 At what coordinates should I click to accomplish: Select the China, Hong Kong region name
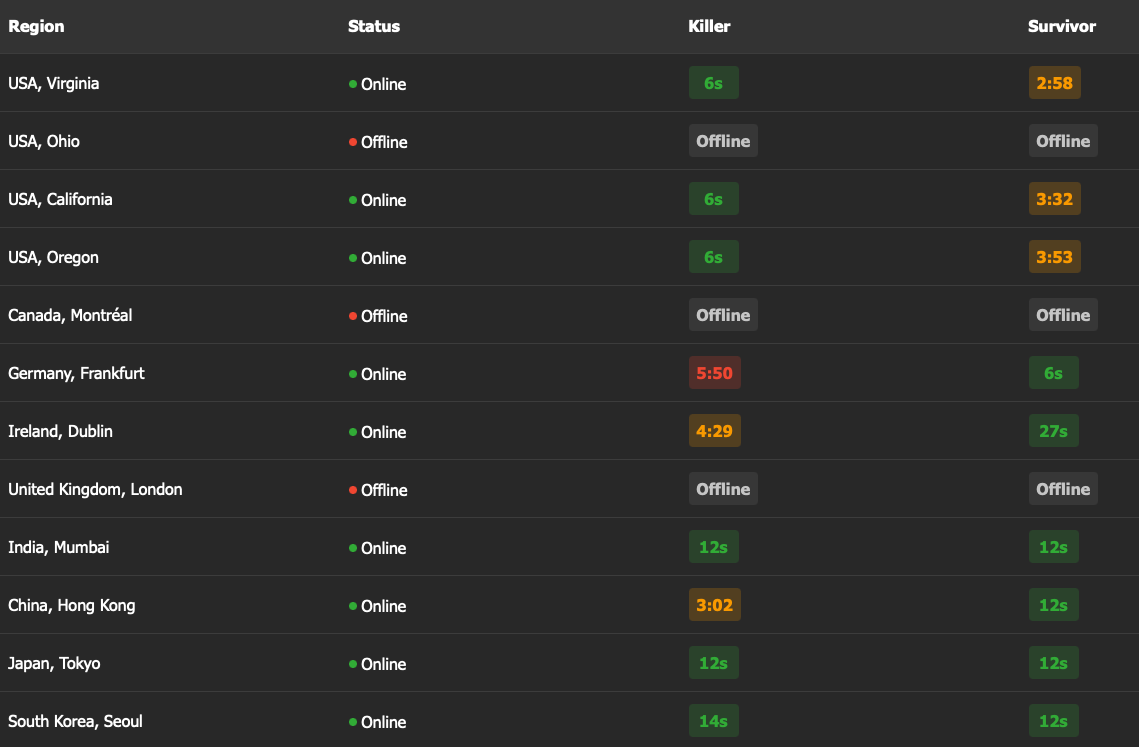coord(71,605)
